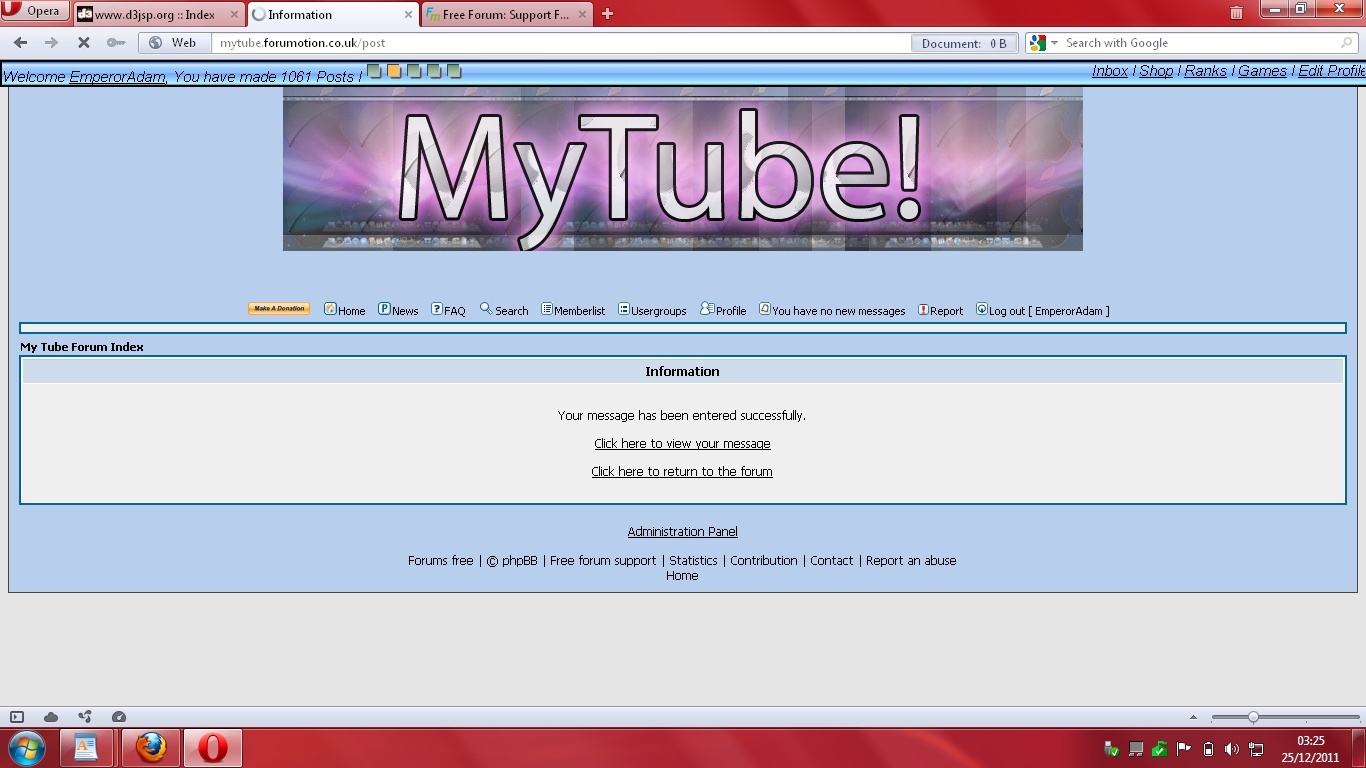Screen dimensions: 1366x768
Task: Open the Report page
Action: coord(946,311)
